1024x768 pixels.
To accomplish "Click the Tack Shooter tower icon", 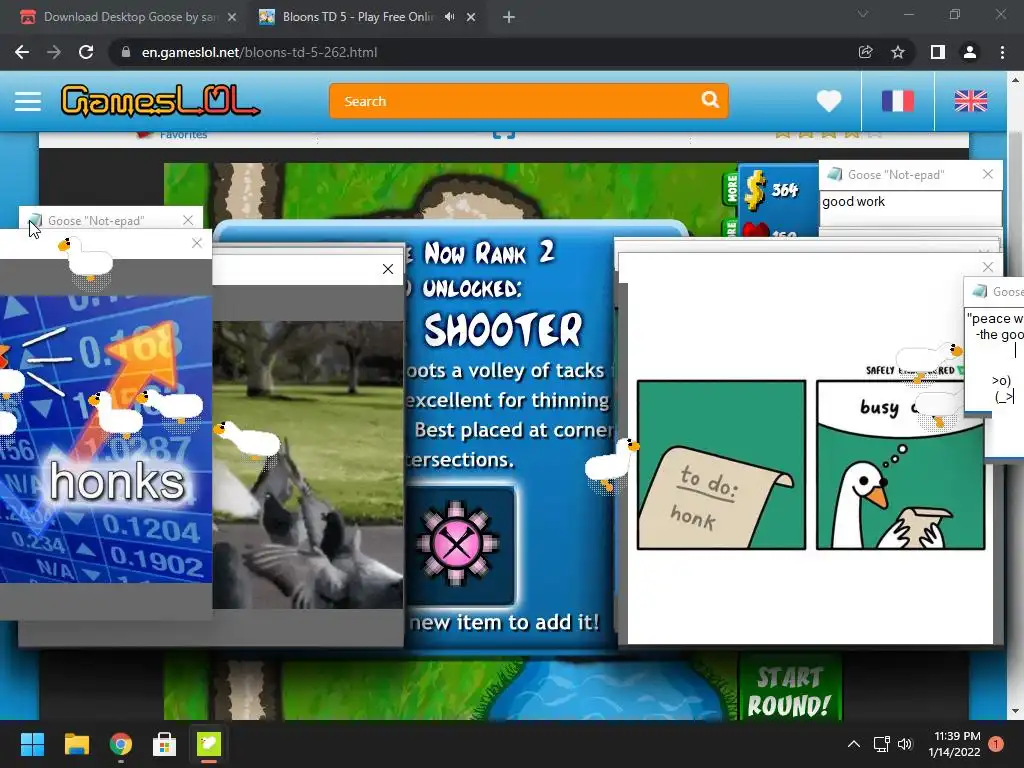I will (458, 543).
